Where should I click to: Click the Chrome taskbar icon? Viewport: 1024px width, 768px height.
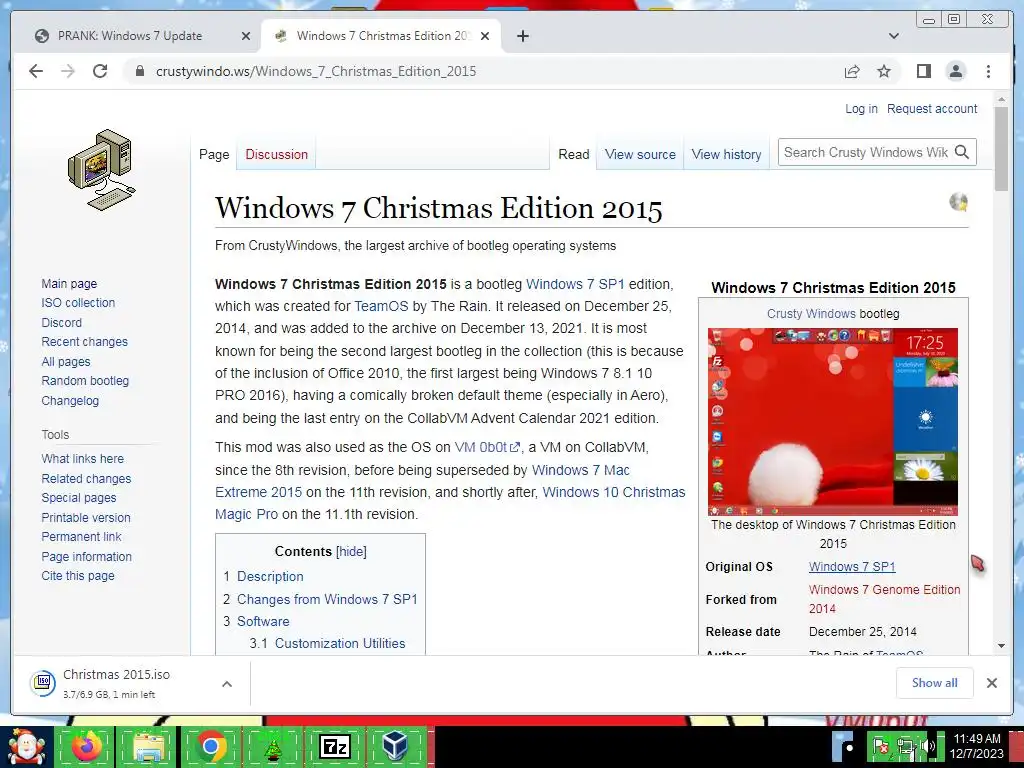tap(210, 746)
